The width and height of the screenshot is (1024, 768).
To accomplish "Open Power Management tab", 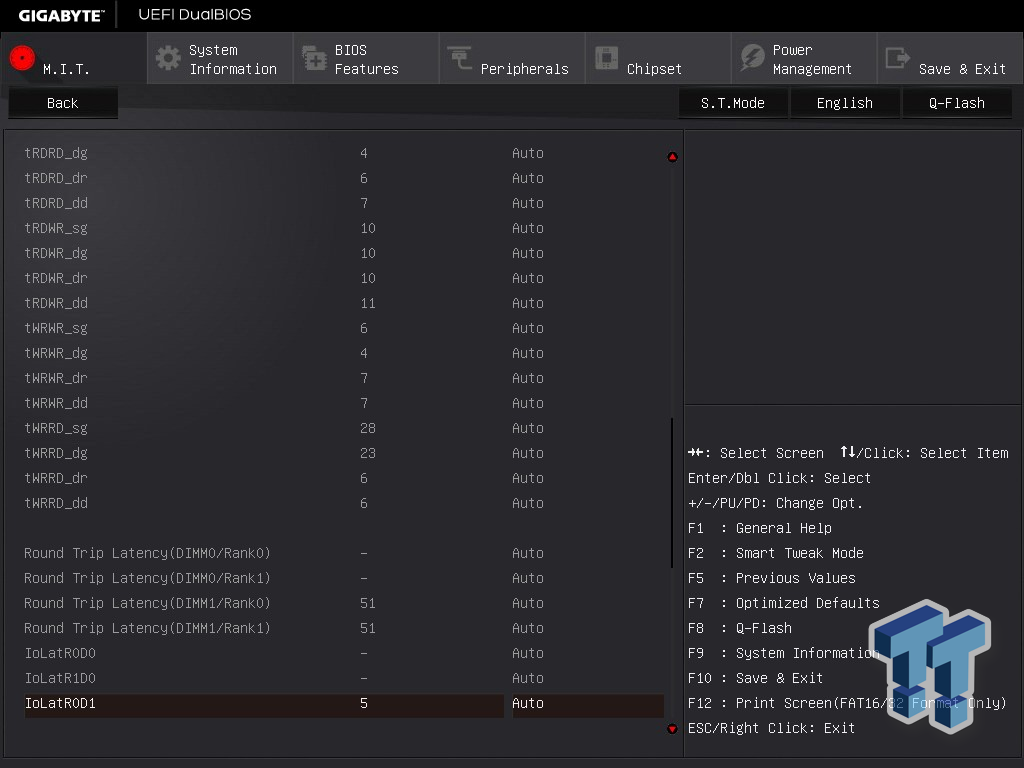I will 804,59.
